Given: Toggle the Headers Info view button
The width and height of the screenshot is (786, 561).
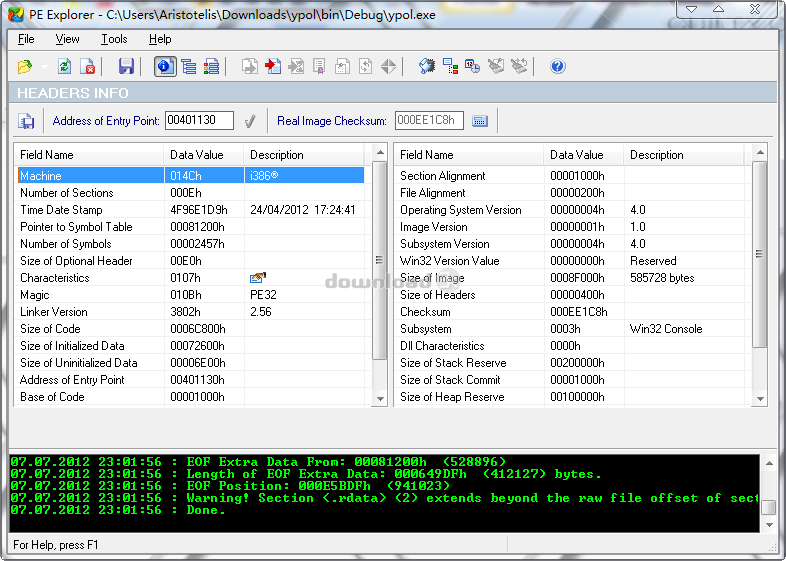Looking at the screenshot, I should pyautogui.click(x=165, y=67).
